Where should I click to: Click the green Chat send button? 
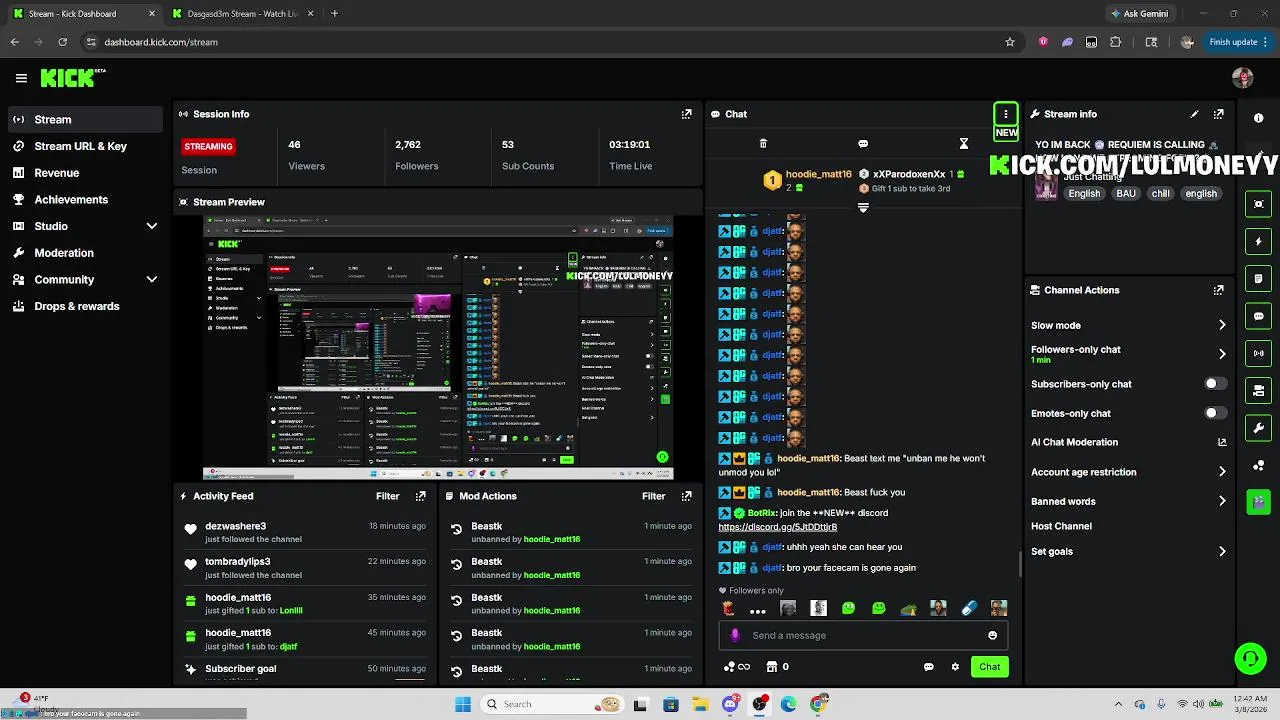pyautogui.click(x=989, y=667)
